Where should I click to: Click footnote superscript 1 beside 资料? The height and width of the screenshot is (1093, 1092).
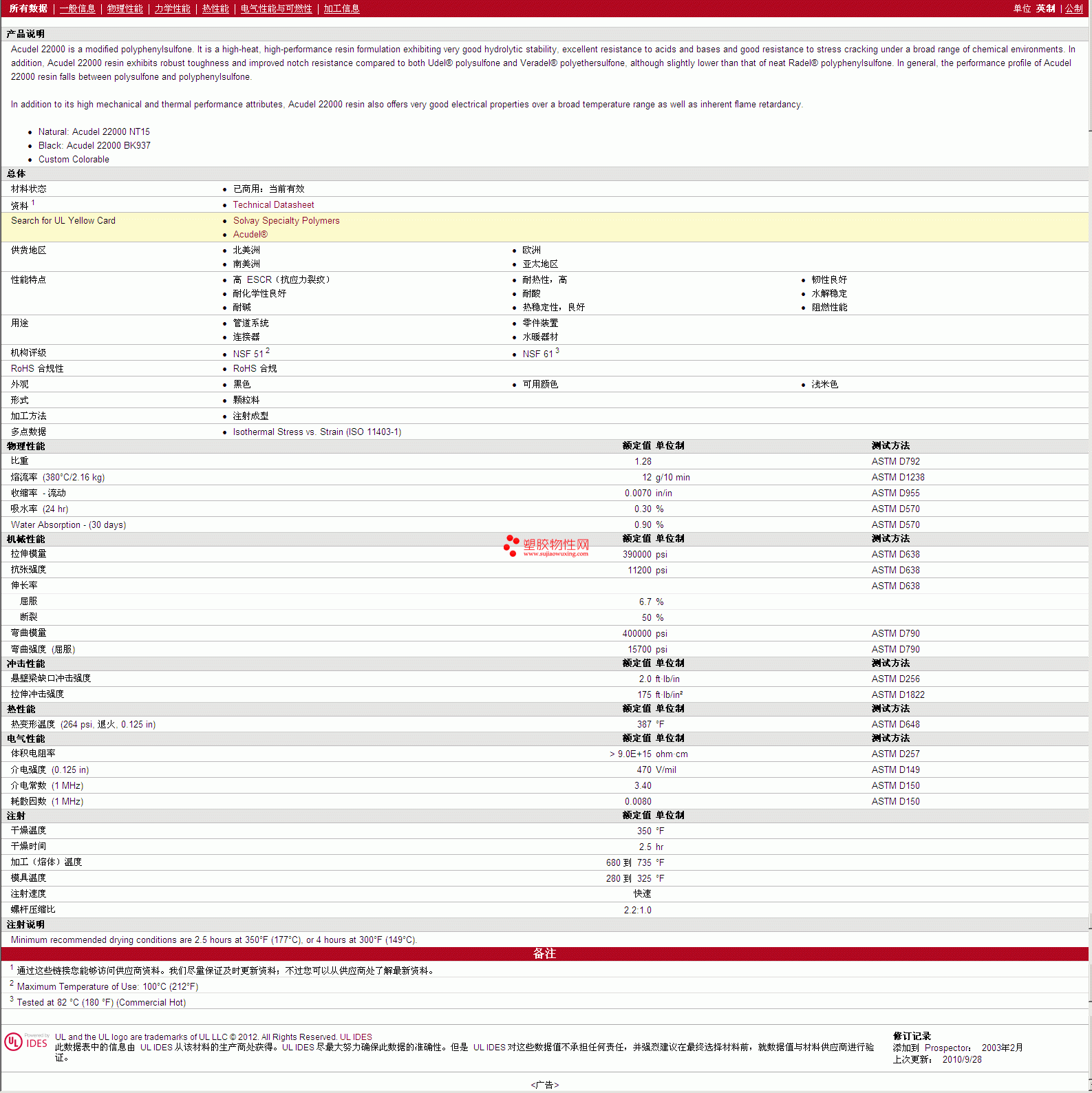(x=33, y=203)
